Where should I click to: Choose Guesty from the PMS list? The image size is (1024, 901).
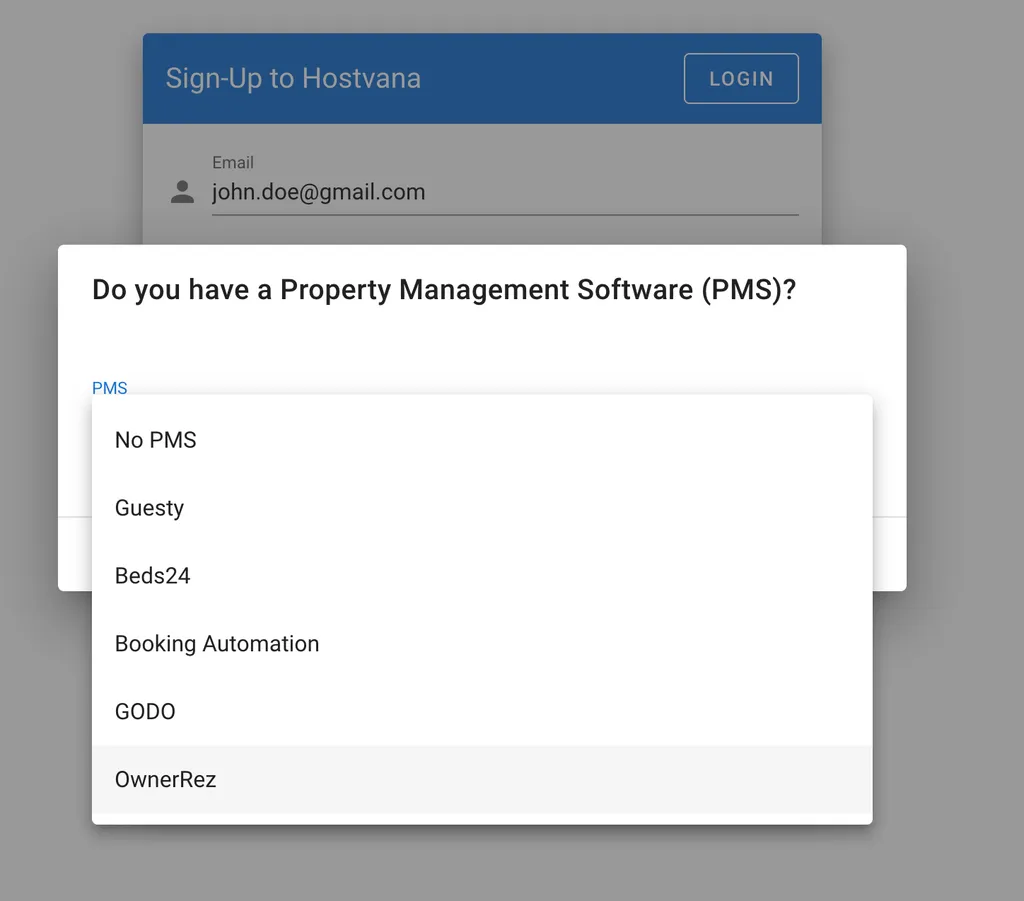tap(482, 508)
